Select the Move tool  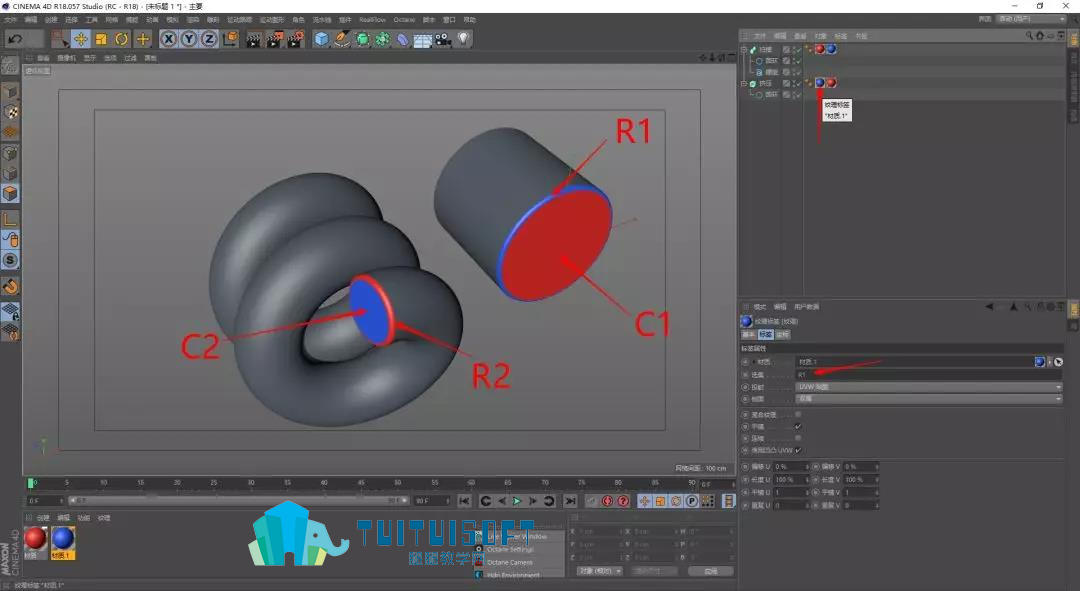pos(81,39)
